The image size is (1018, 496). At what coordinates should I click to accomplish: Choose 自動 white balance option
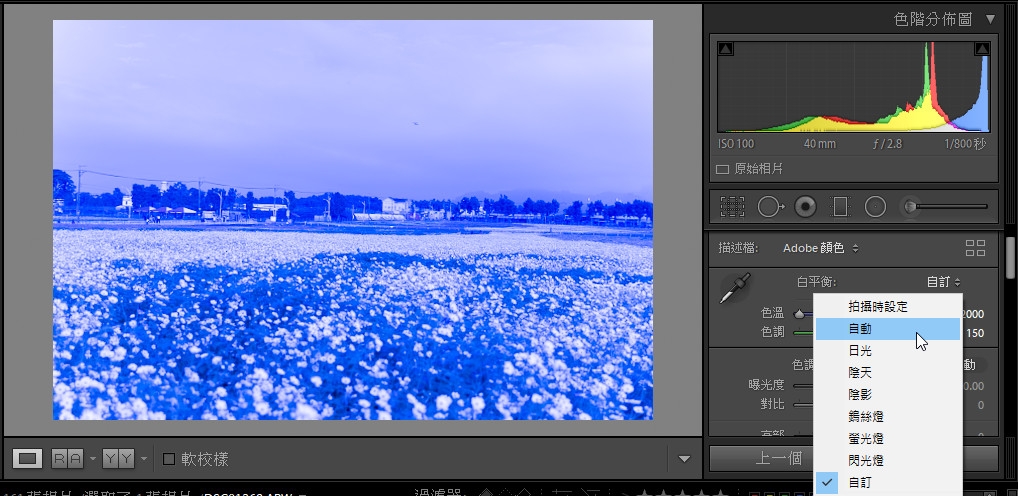(888, 329)
